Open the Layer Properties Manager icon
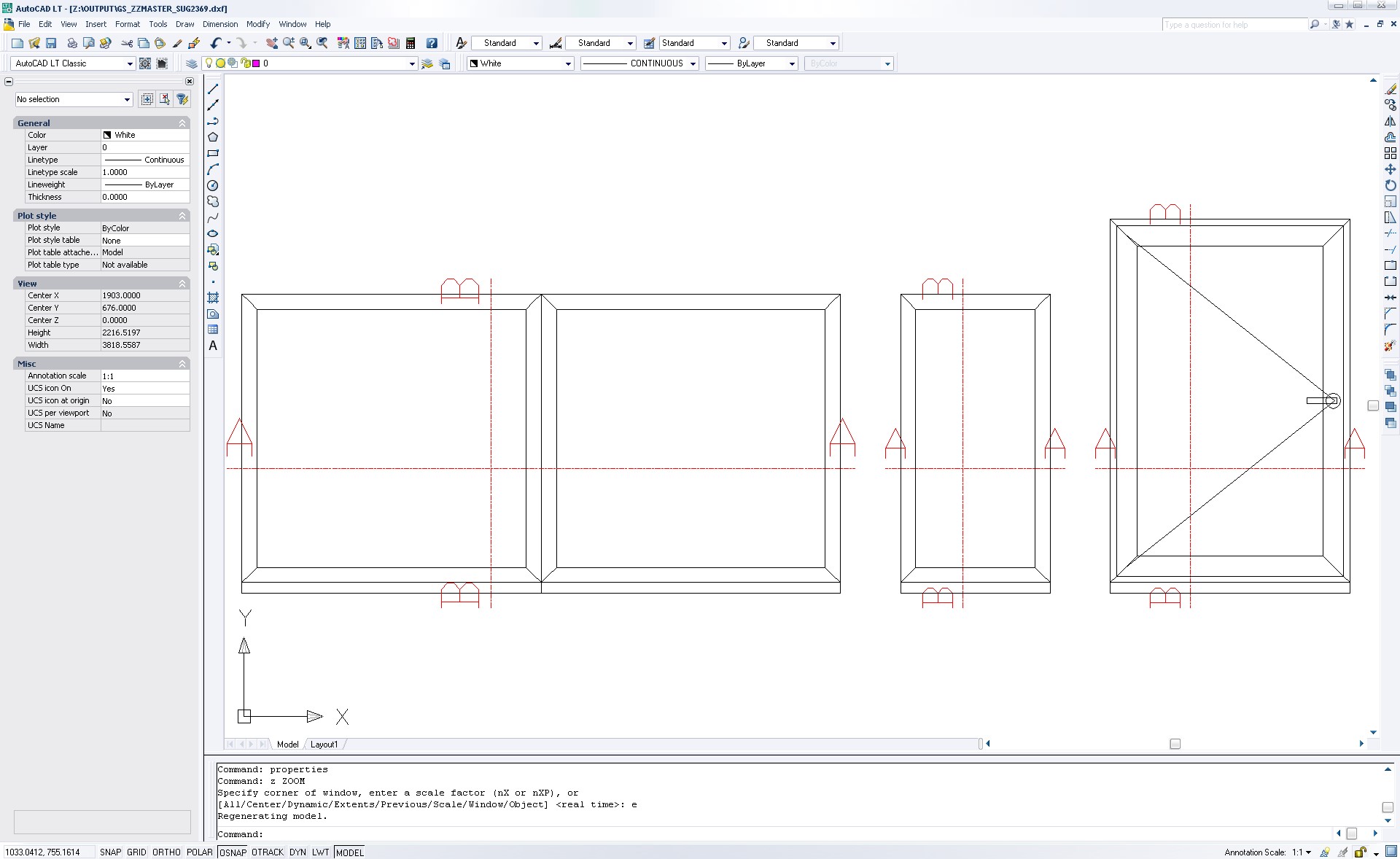1400x859 pixels. point(192,63)
